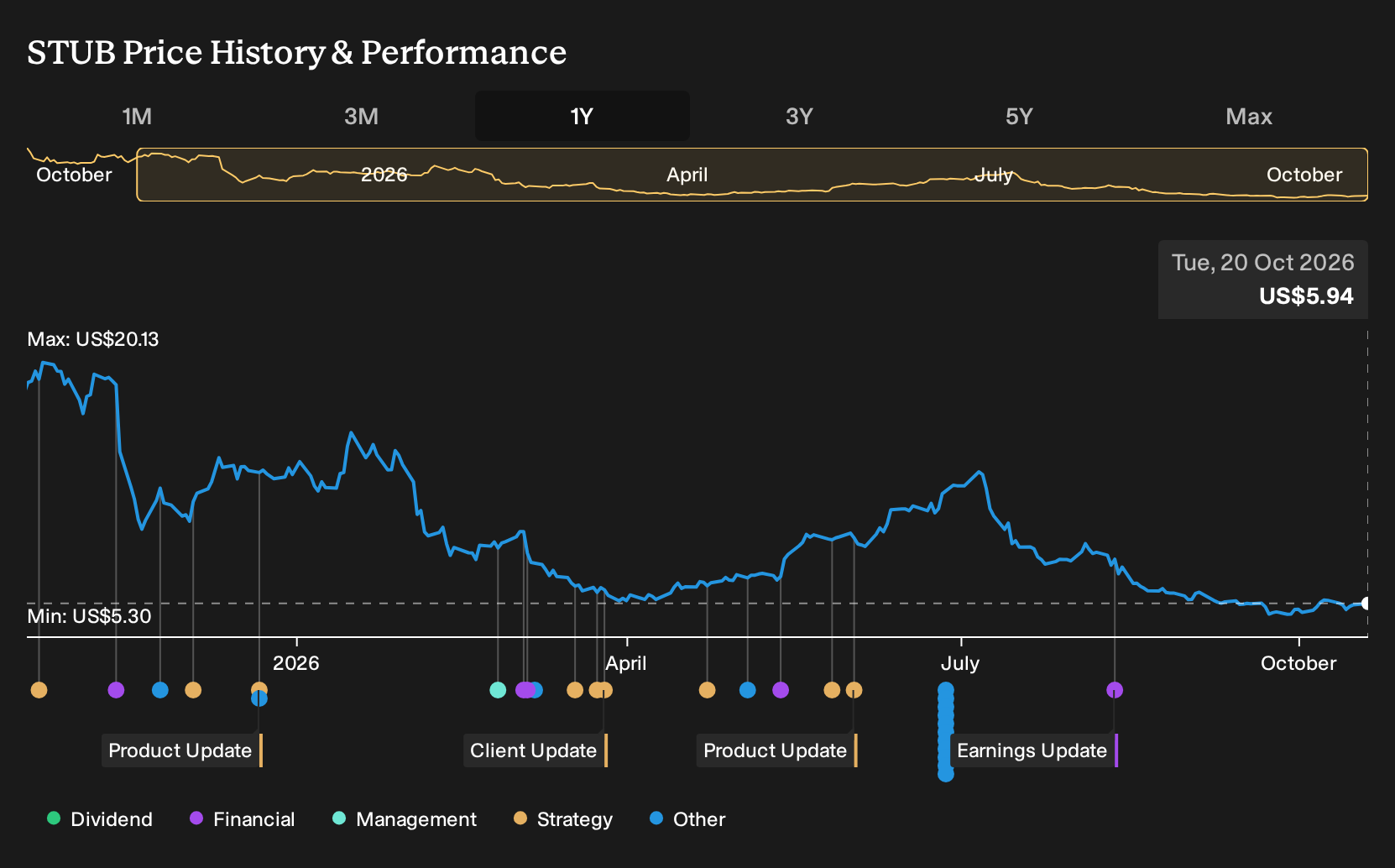The width and height of the screenshot is (1395, 868).
Task: Click the tall blue marker stack under July
Action: 946,732
